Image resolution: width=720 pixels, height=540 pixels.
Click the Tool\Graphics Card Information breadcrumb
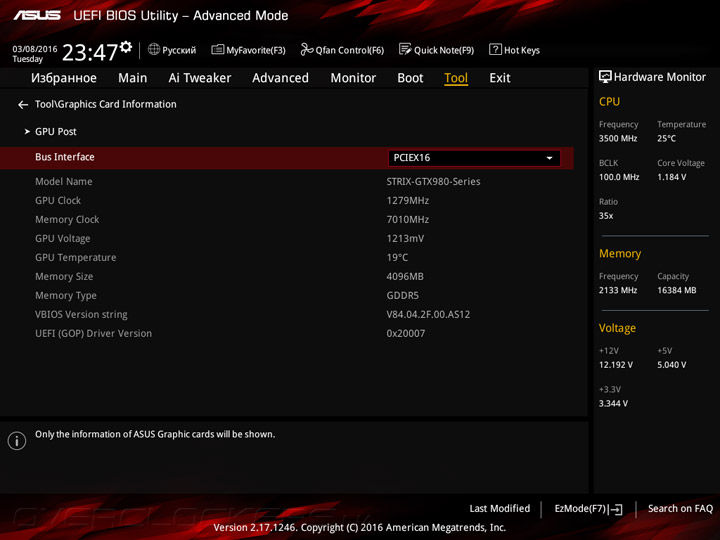[x=106, y=105]
